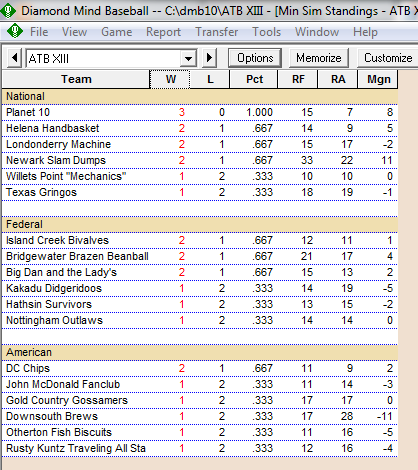
Task: Click Downsouth Brews margin value -11
Action: point(385,416)
